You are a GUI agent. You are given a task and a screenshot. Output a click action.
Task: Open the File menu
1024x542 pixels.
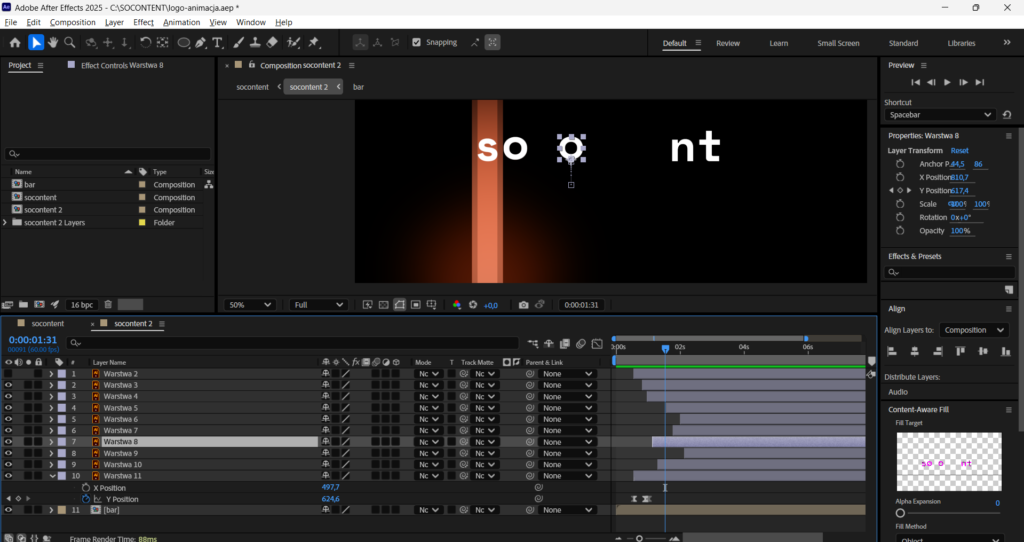(x=10, y=22)
